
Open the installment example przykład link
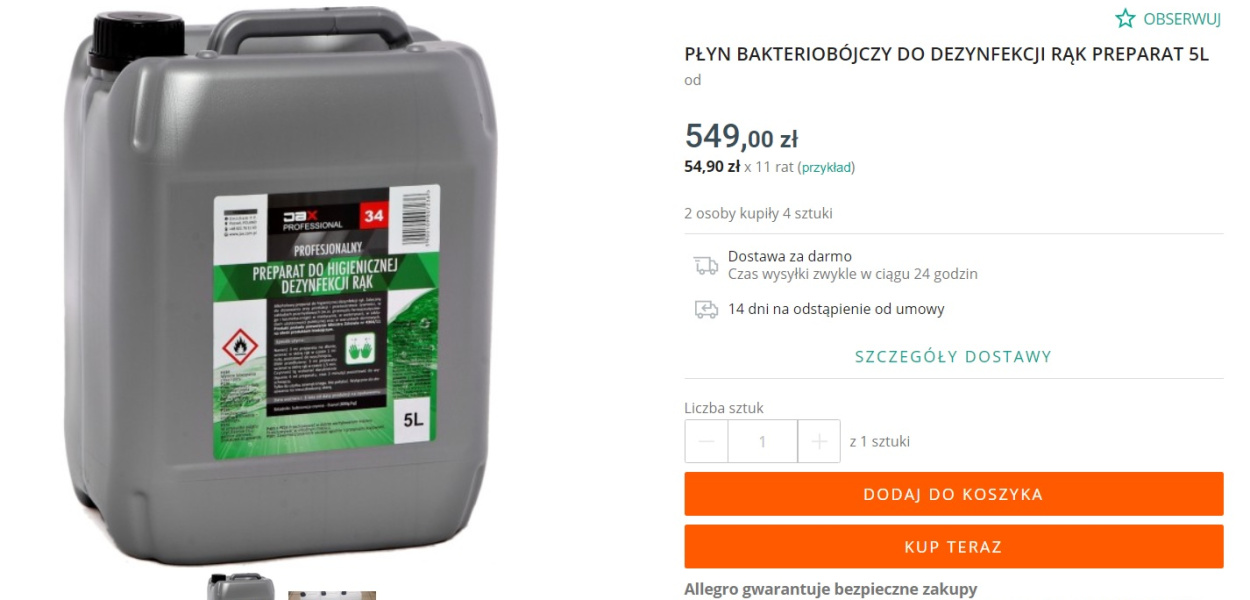(826, 167)
